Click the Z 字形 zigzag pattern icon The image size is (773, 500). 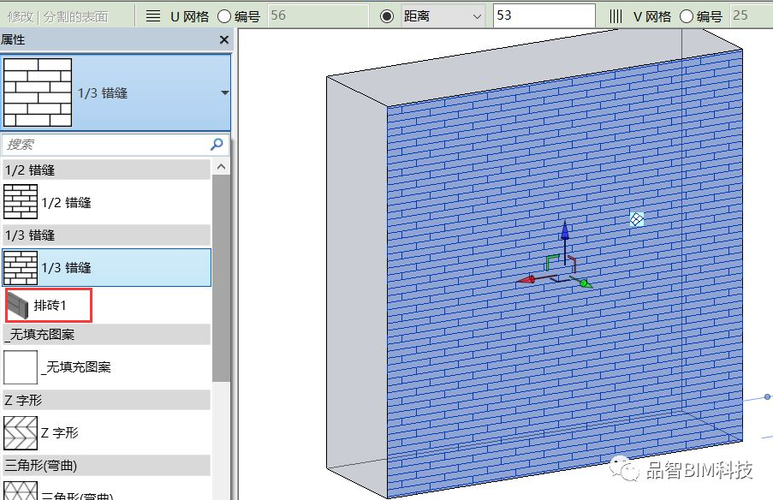tap(20, 433)
